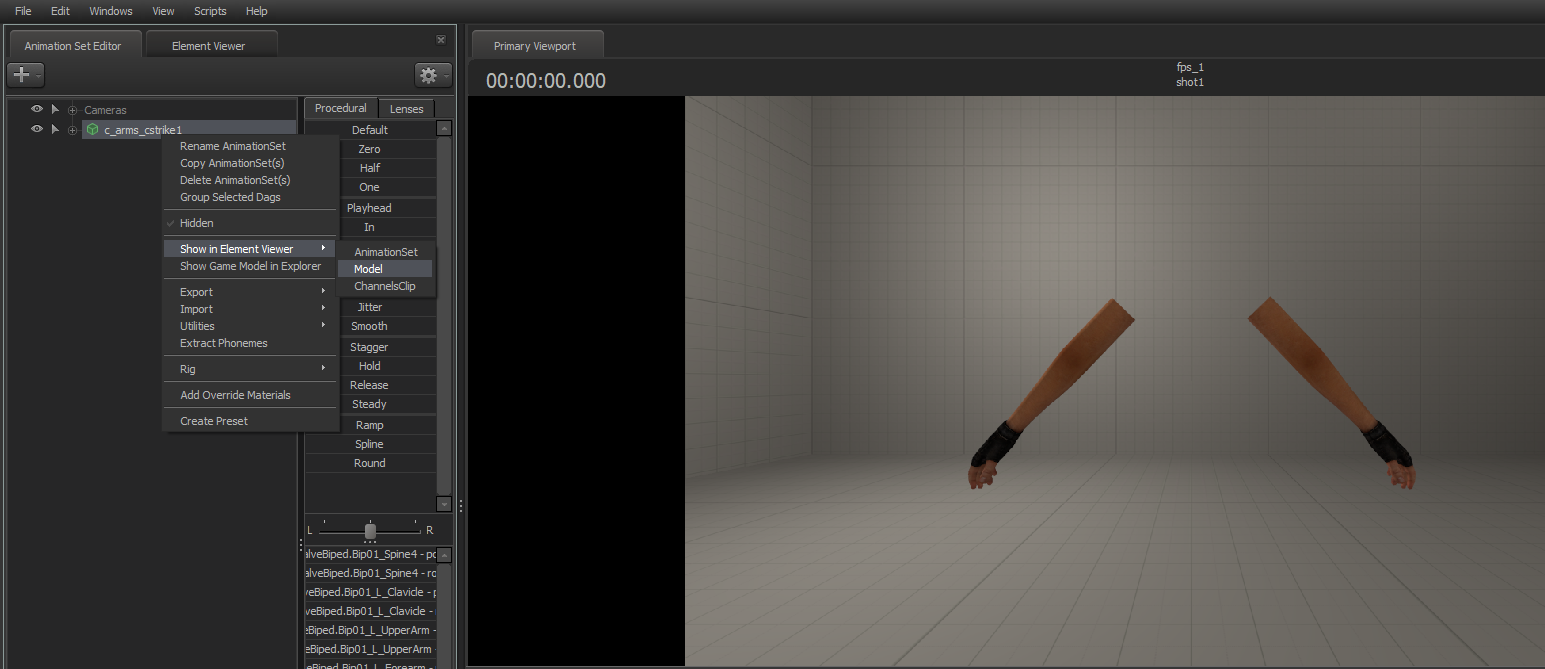Expand the Utilities submenu
This screenshot has height=669, width=1545.
(250, 326)
